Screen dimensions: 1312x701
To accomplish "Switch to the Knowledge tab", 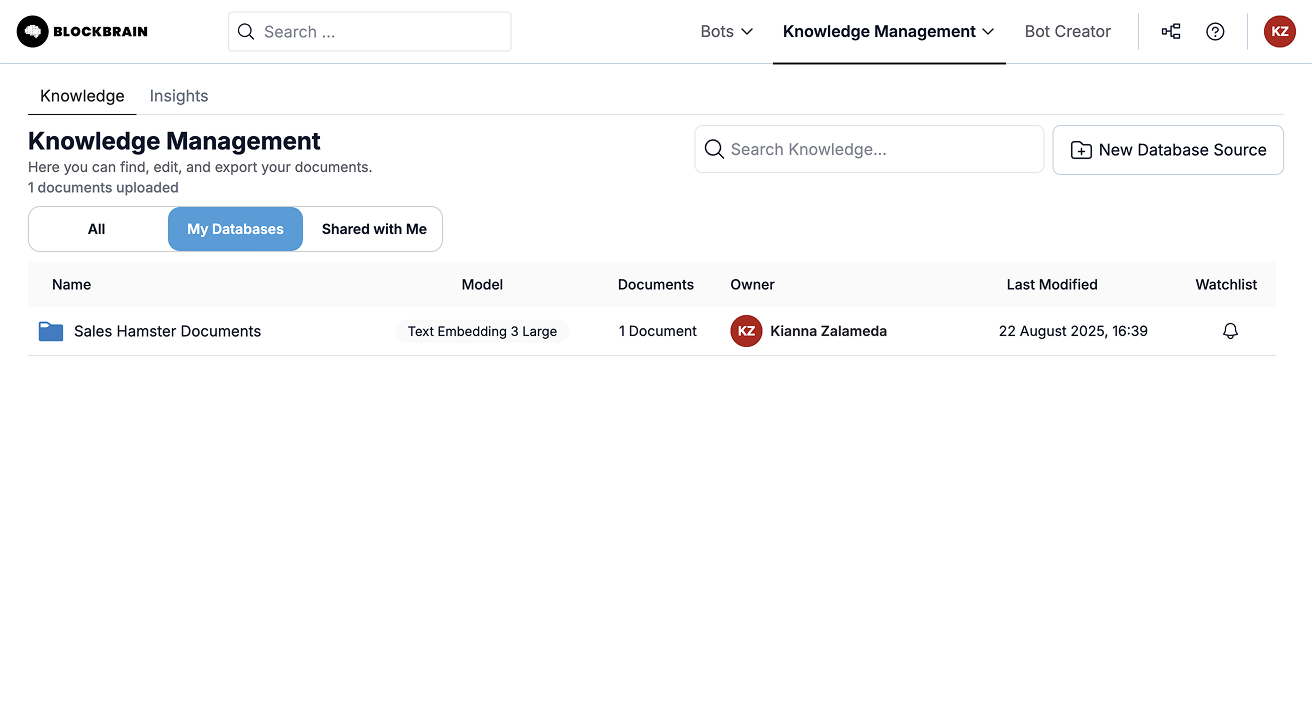I will [x=82, y=96].
